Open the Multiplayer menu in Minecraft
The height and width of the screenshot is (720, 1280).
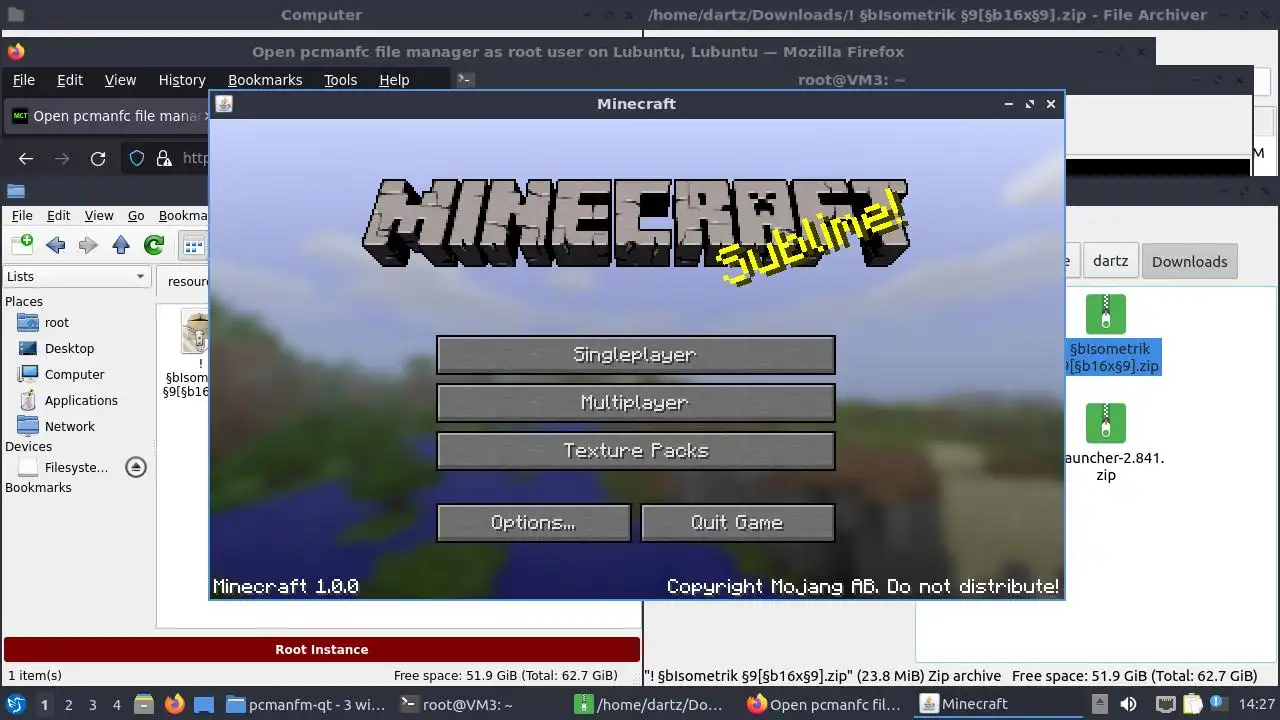coord(636,403)
